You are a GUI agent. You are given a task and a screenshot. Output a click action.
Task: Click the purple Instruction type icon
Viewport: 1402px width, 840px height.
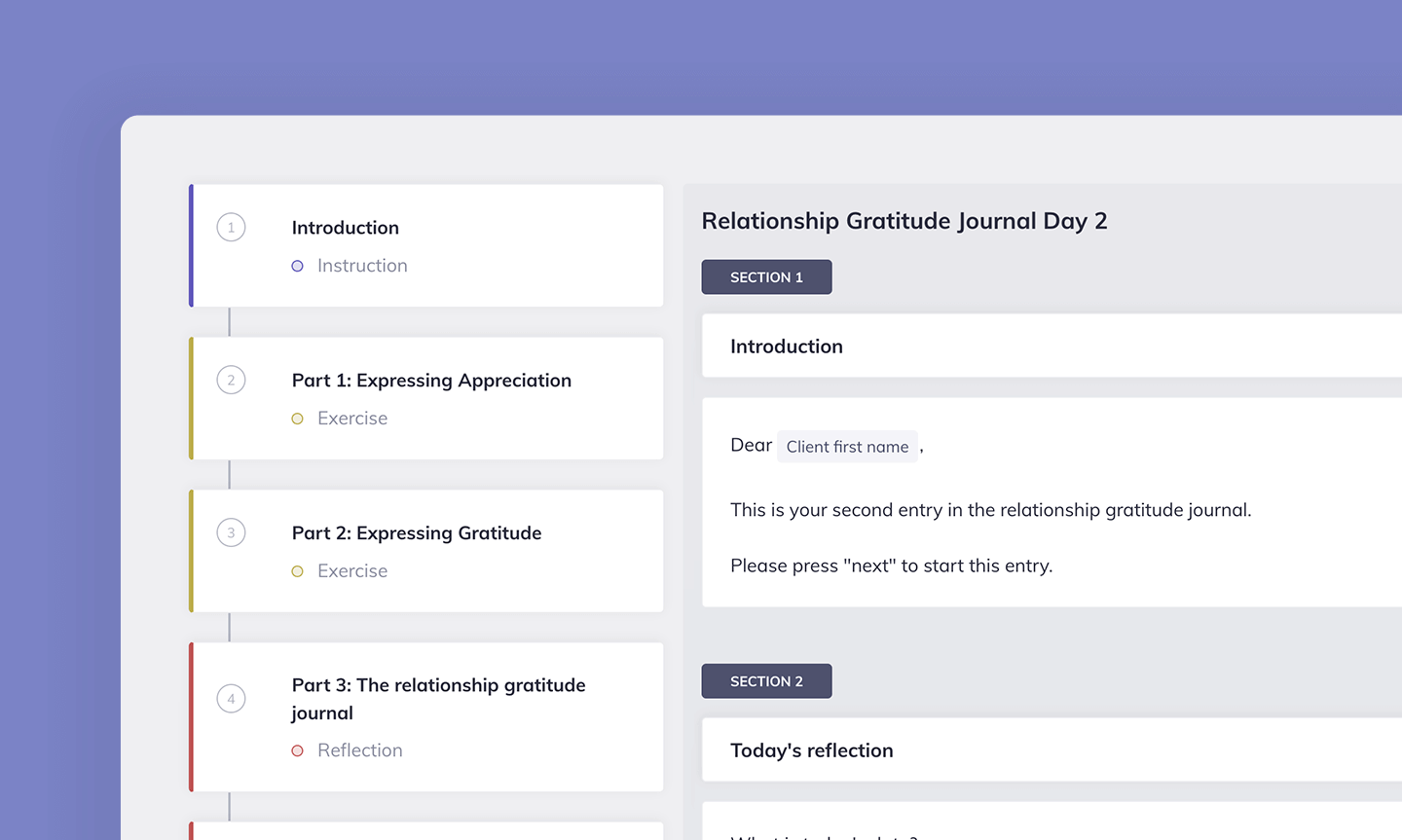(x=297, y=266)
